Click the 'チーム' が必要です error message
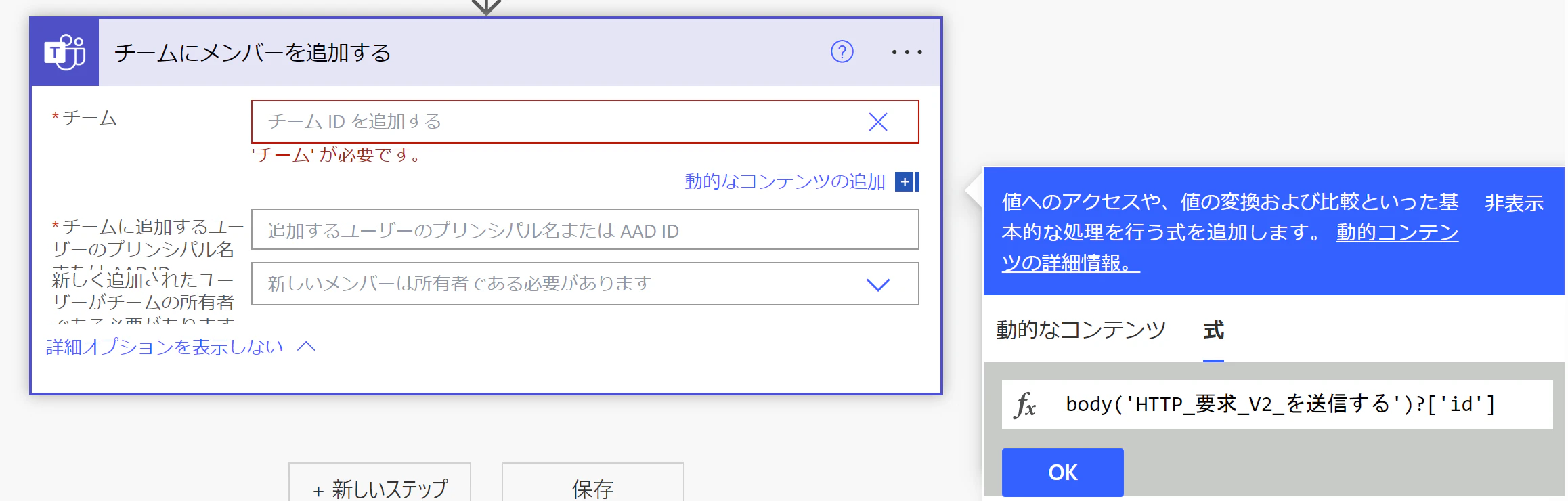1568x501 pixels. coord(337,155)
